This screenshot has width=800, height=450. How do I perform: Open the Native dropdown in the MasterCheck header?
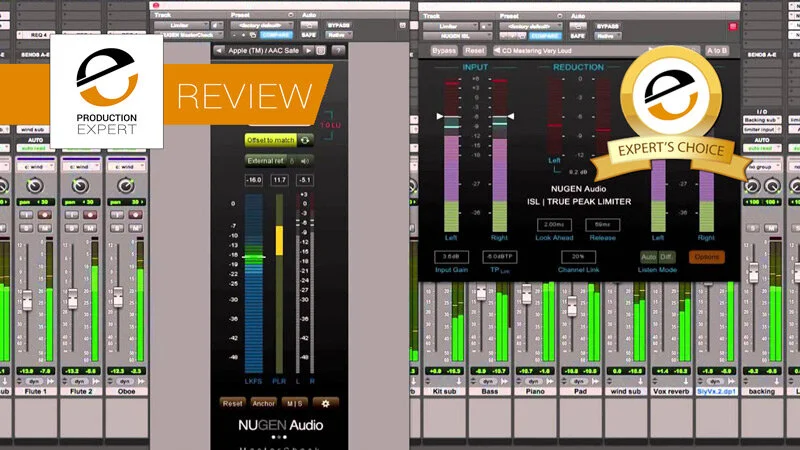click(x=339, y=35)
